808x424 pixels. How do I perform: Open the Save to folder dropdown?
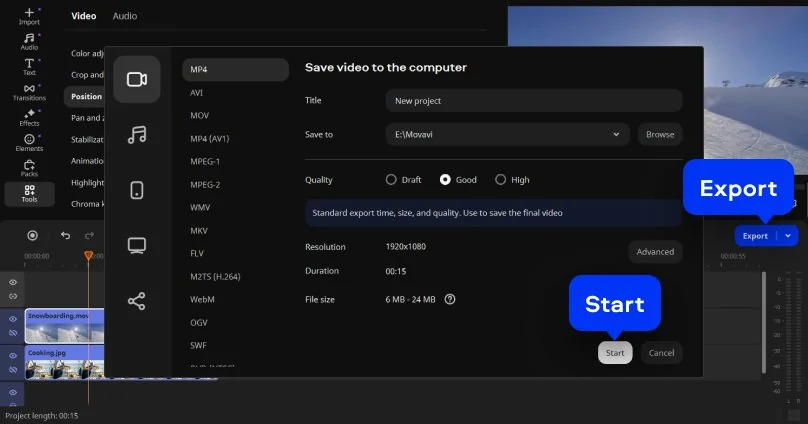[617, 134]
